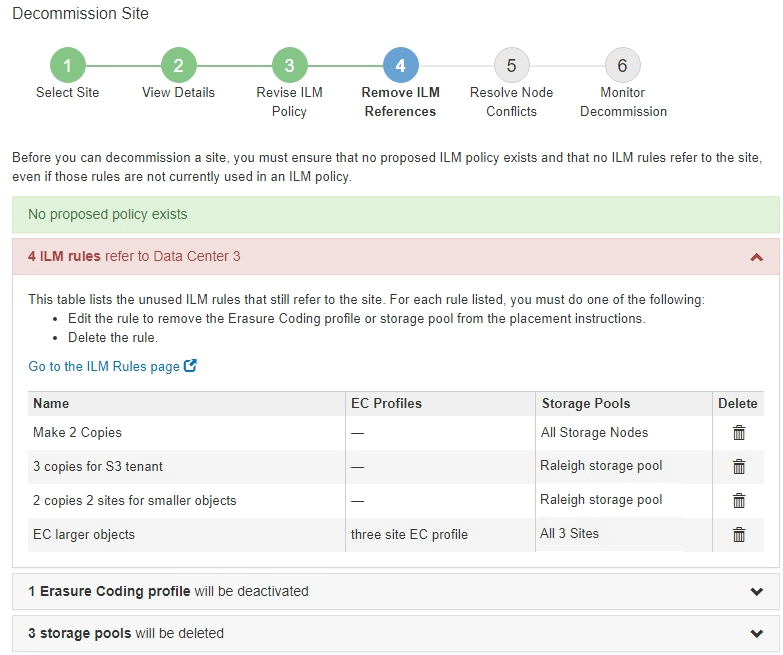Collapse the 4 ILM rules section
This screenshot has width=783, height=655.
click(756, 257)
